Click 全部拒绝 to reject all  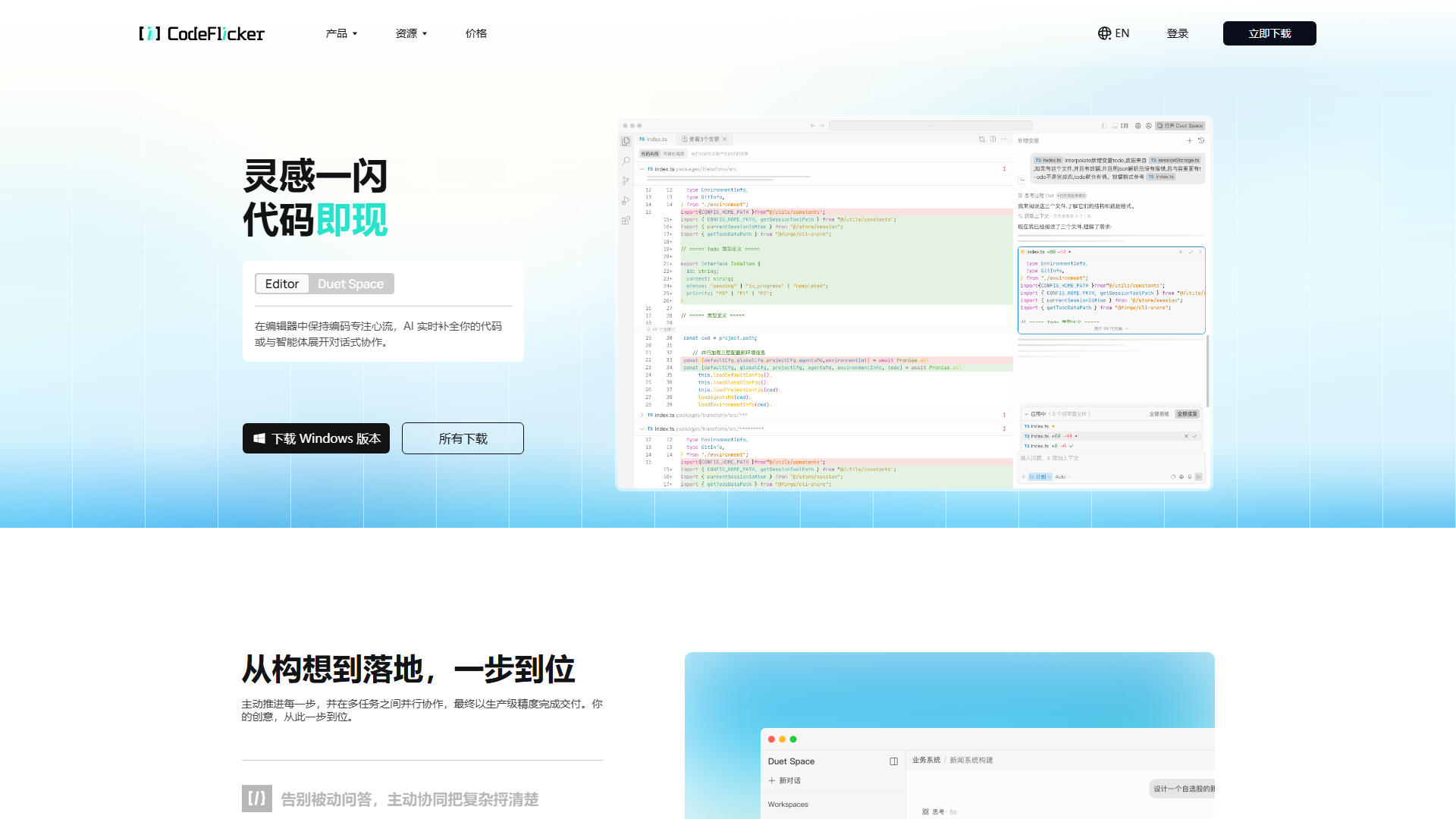click(1159, 414)
